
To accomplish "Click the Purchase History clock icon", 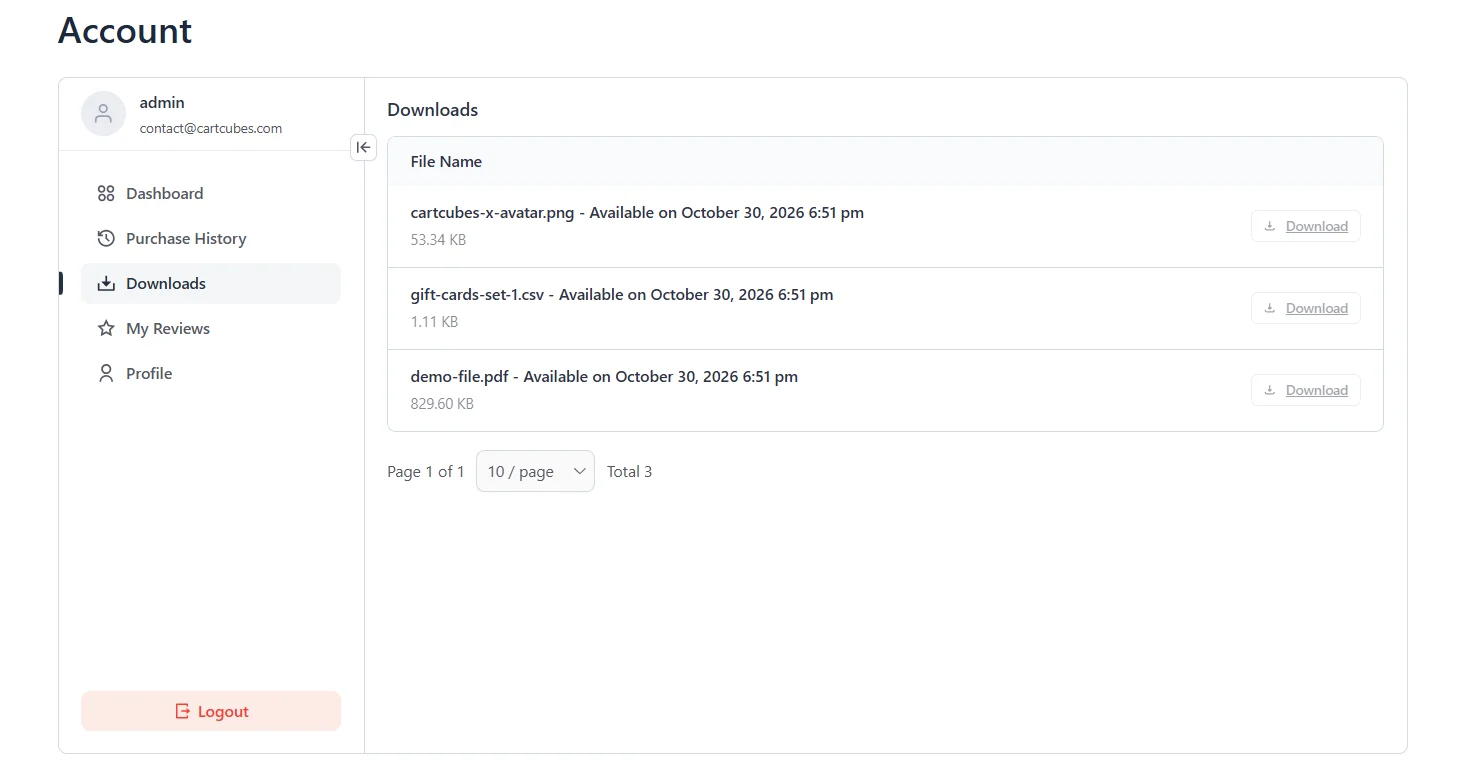I will 106,239.
